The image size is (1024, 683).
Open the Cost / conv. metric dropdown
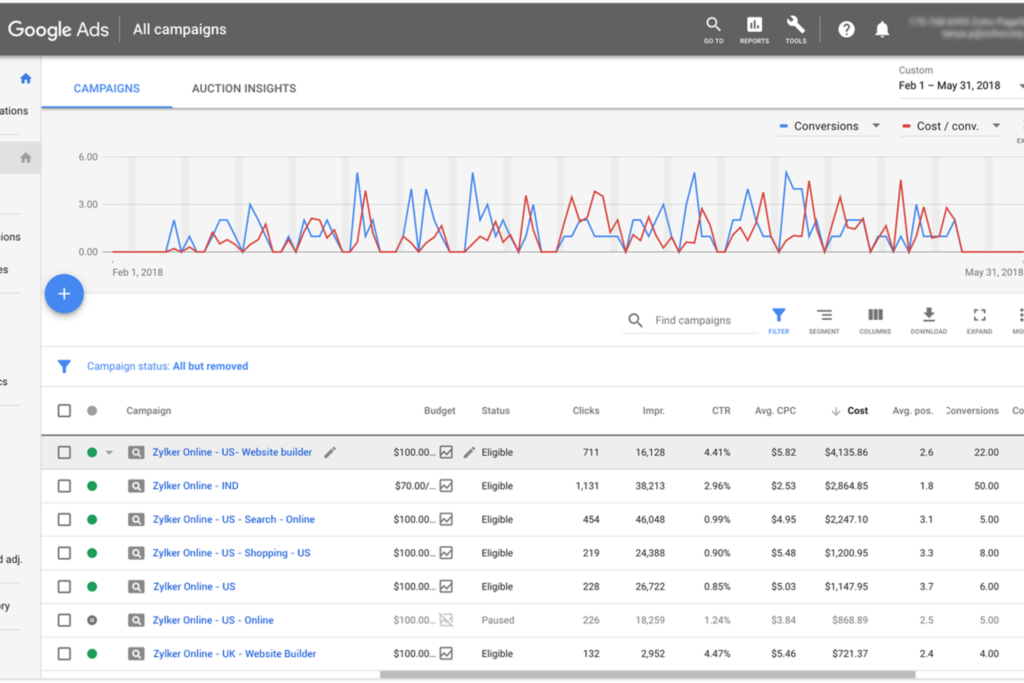996,126
